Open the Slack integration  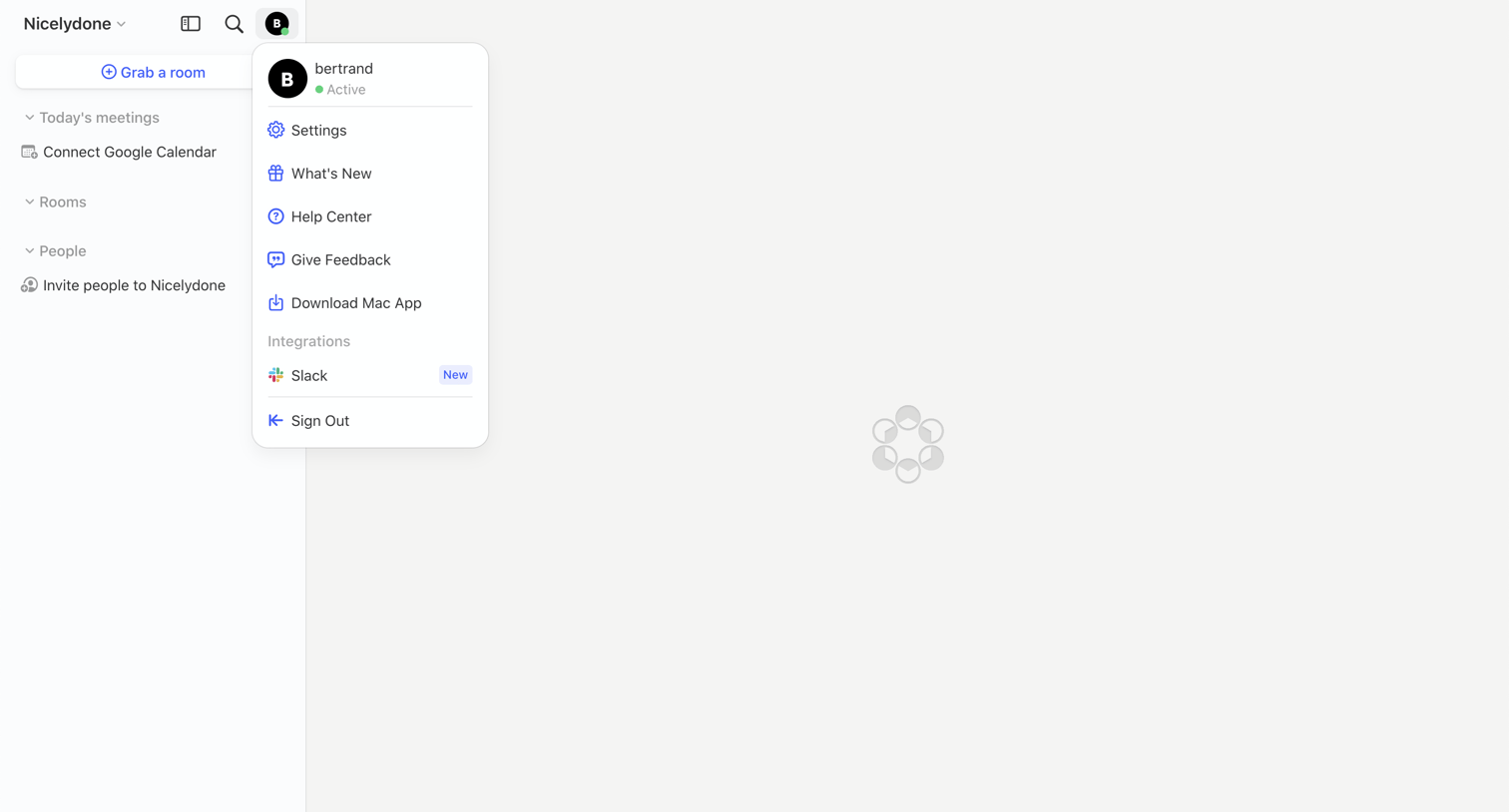(x=370, y=375)
